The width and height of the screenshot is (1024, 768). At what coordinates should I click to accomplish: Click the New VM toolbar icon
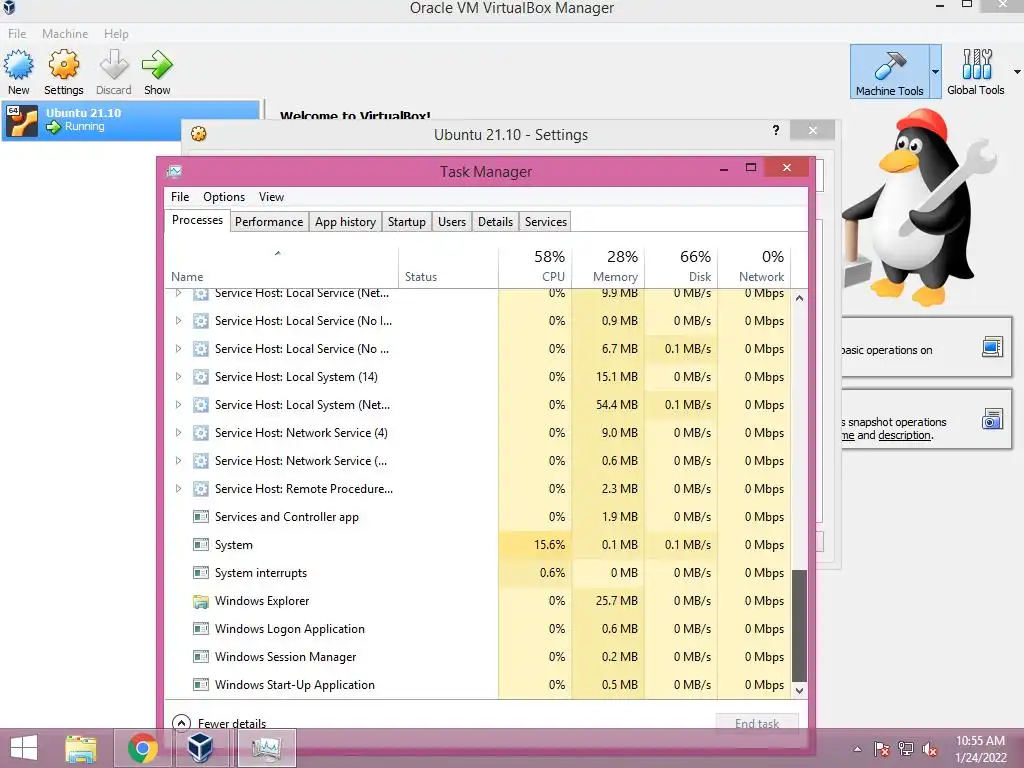point(18,65)
